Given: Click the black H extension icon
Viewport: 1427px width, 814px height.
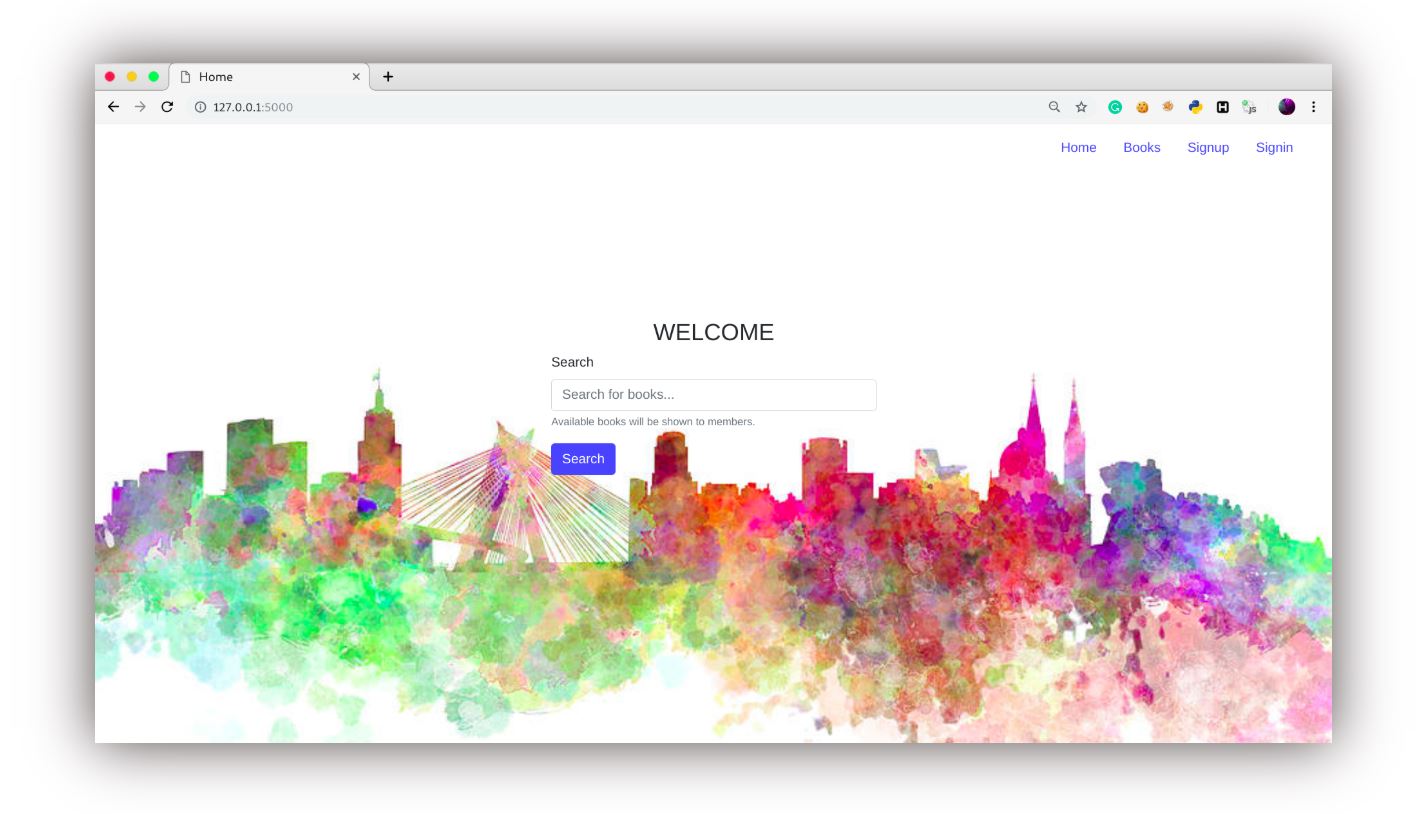Looking at the screenshot, I should 1222,107.
